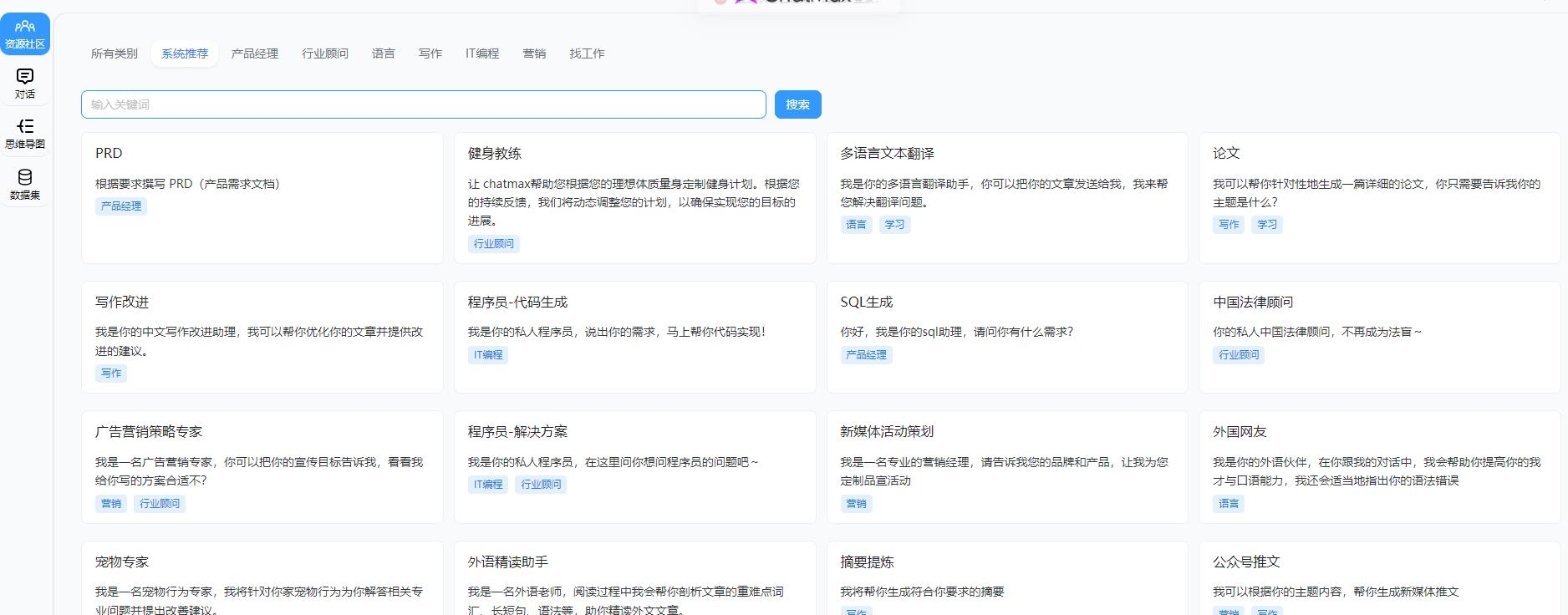The image size is (1568, 615).
Task: Select the 中国法律顾问 card title
Action: pos(1253,302)
